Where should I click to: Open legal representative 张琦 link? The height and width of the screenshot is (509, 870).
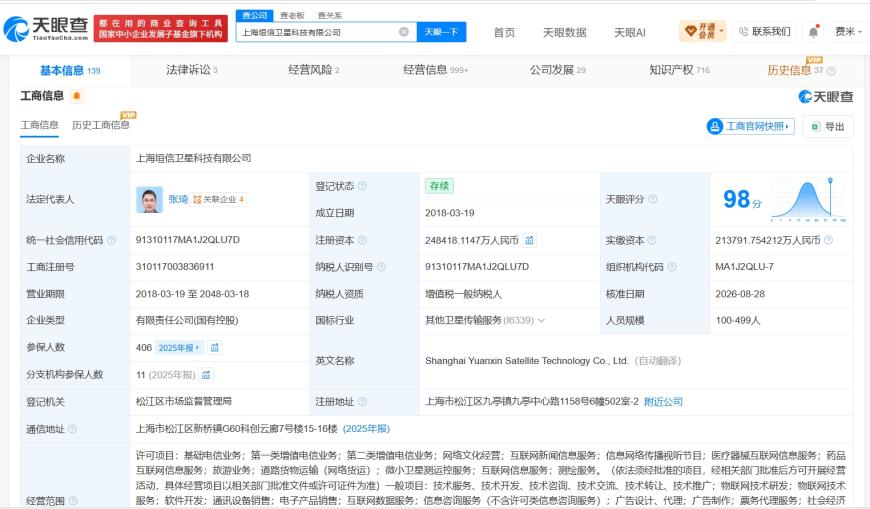tap(178, 199)
